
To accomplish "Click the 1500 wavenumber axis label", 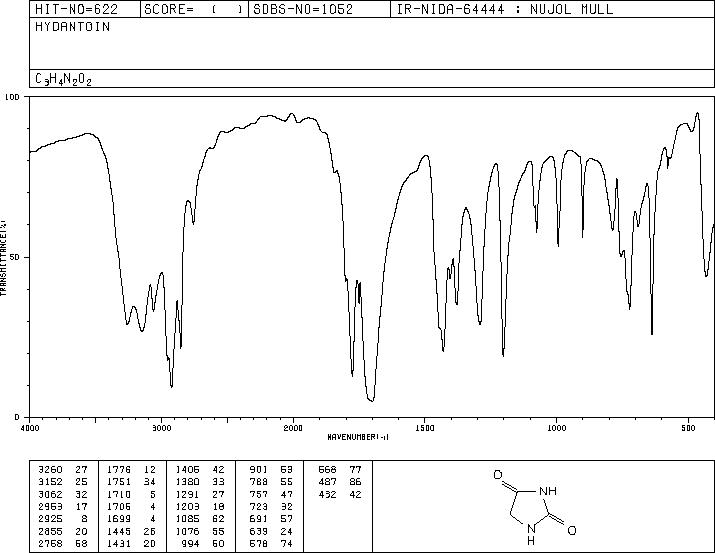I will pyautogui.click(x=425, y=428).
